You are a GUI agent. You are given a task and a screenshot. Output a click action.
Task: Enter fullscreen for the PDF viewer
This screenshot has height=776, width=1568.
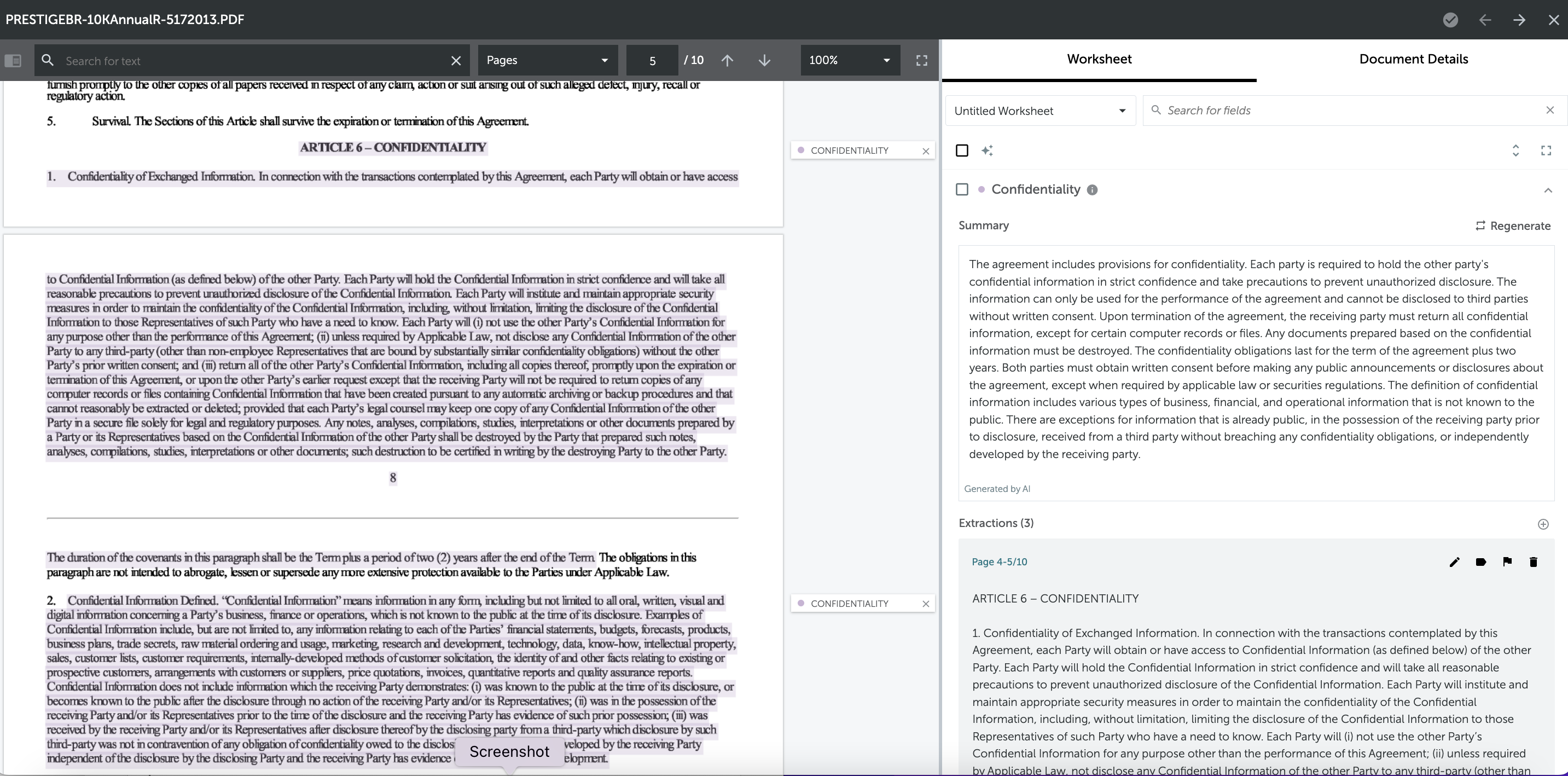point(921,60)
